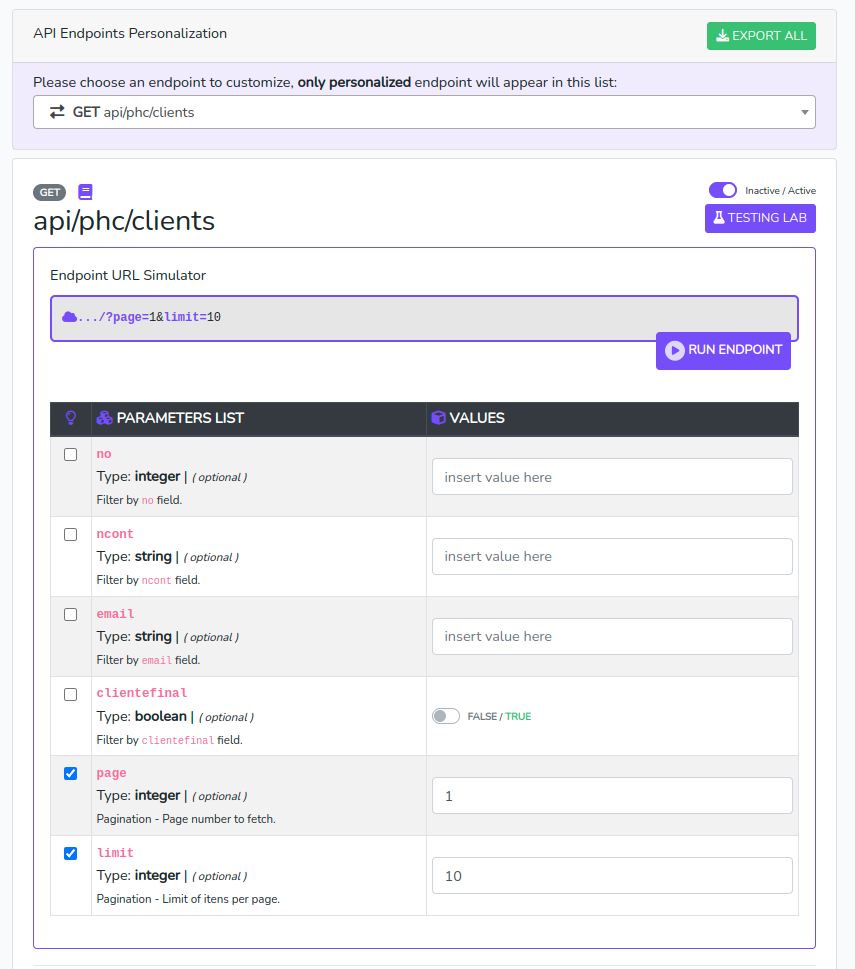Enable the 'no' parameter checkbox
The width and height of the screenshot is (855, 969).
pos(70,454)
